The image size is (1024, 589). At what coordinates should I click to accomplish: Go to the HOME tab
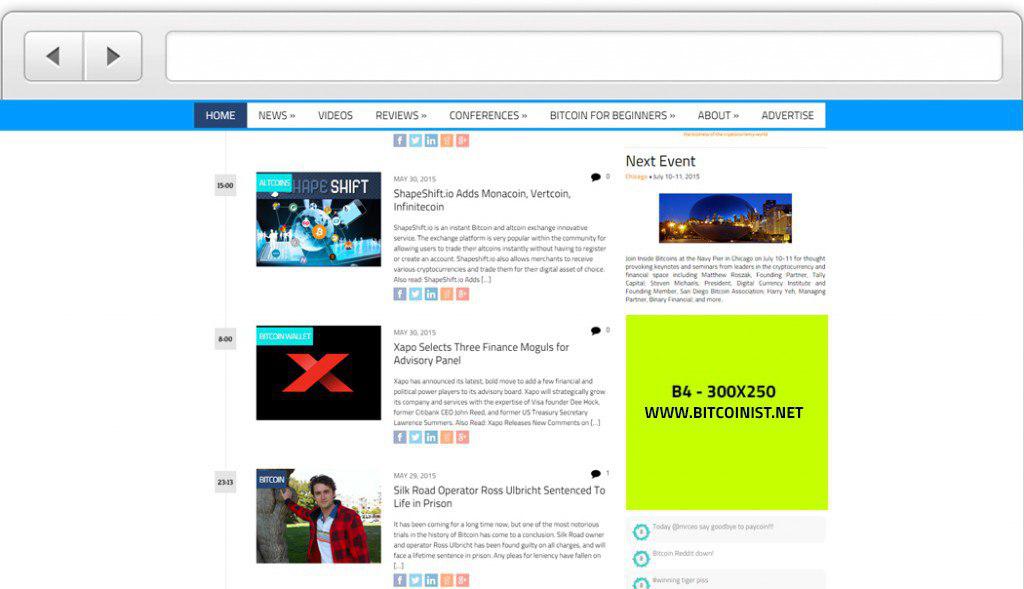point(220,115)
